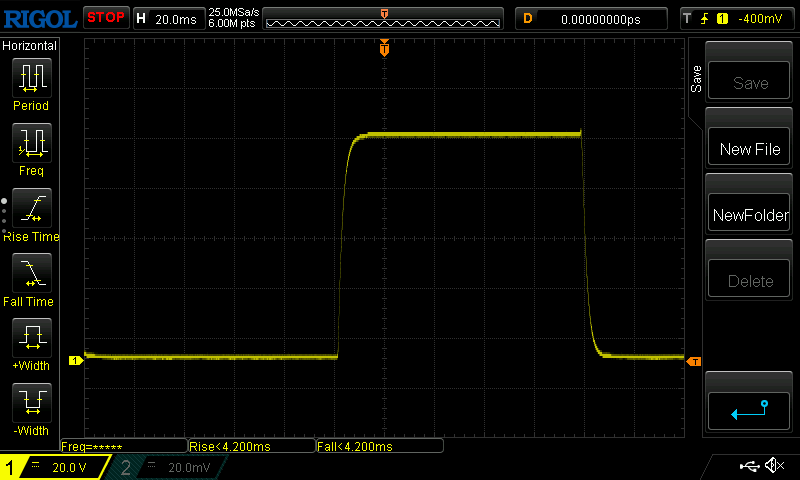This screenshot has height=480, width=800.
Task: Click the Delete button
Action: [748, 279]
